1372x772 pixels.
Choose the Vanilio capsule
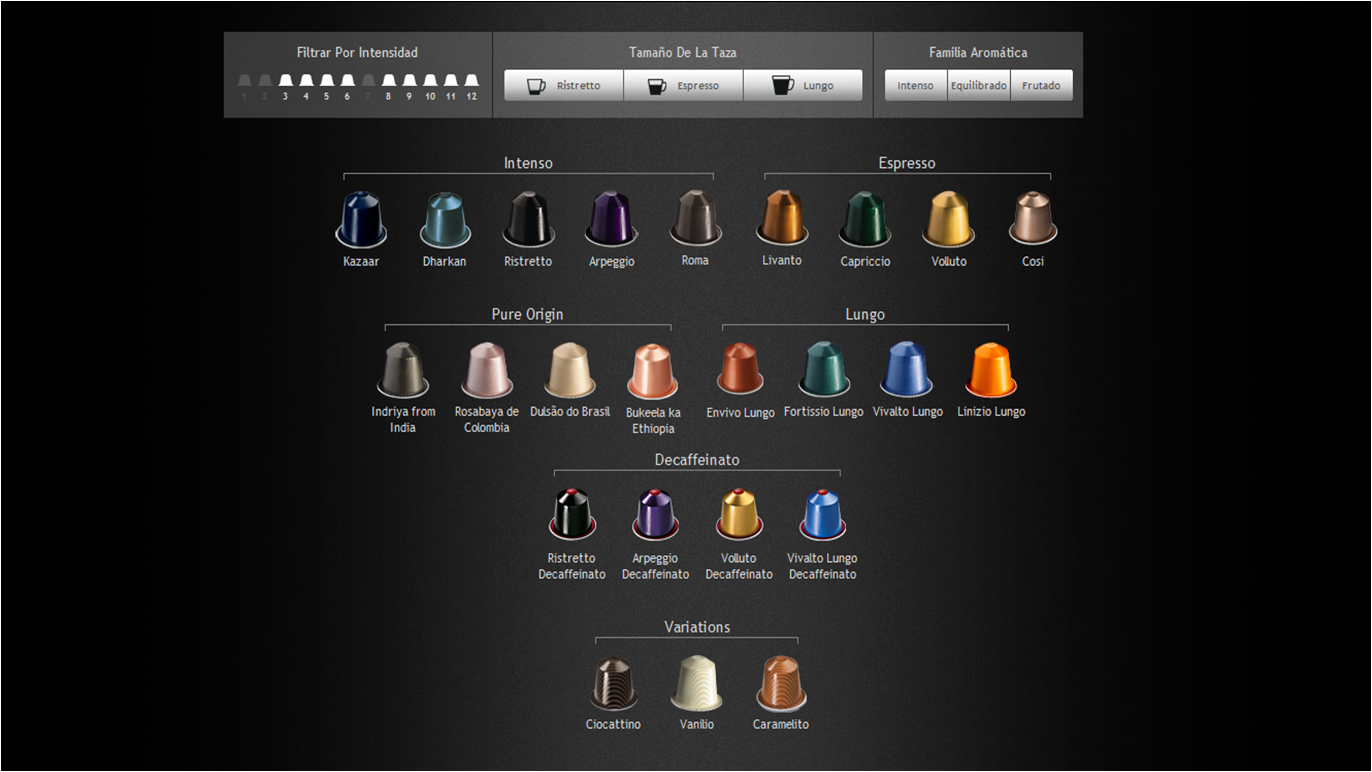click(696, 683)
